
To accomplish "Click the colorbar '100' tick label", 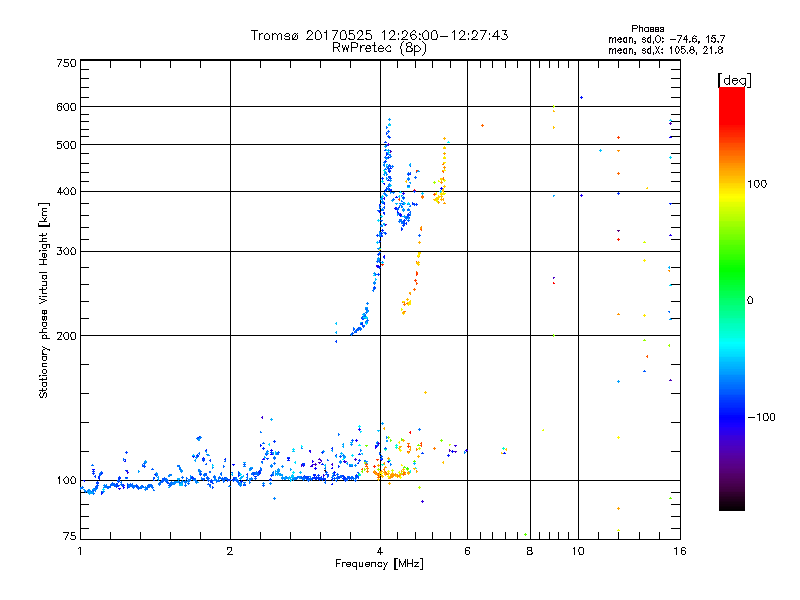I will (x=757, y=184).
